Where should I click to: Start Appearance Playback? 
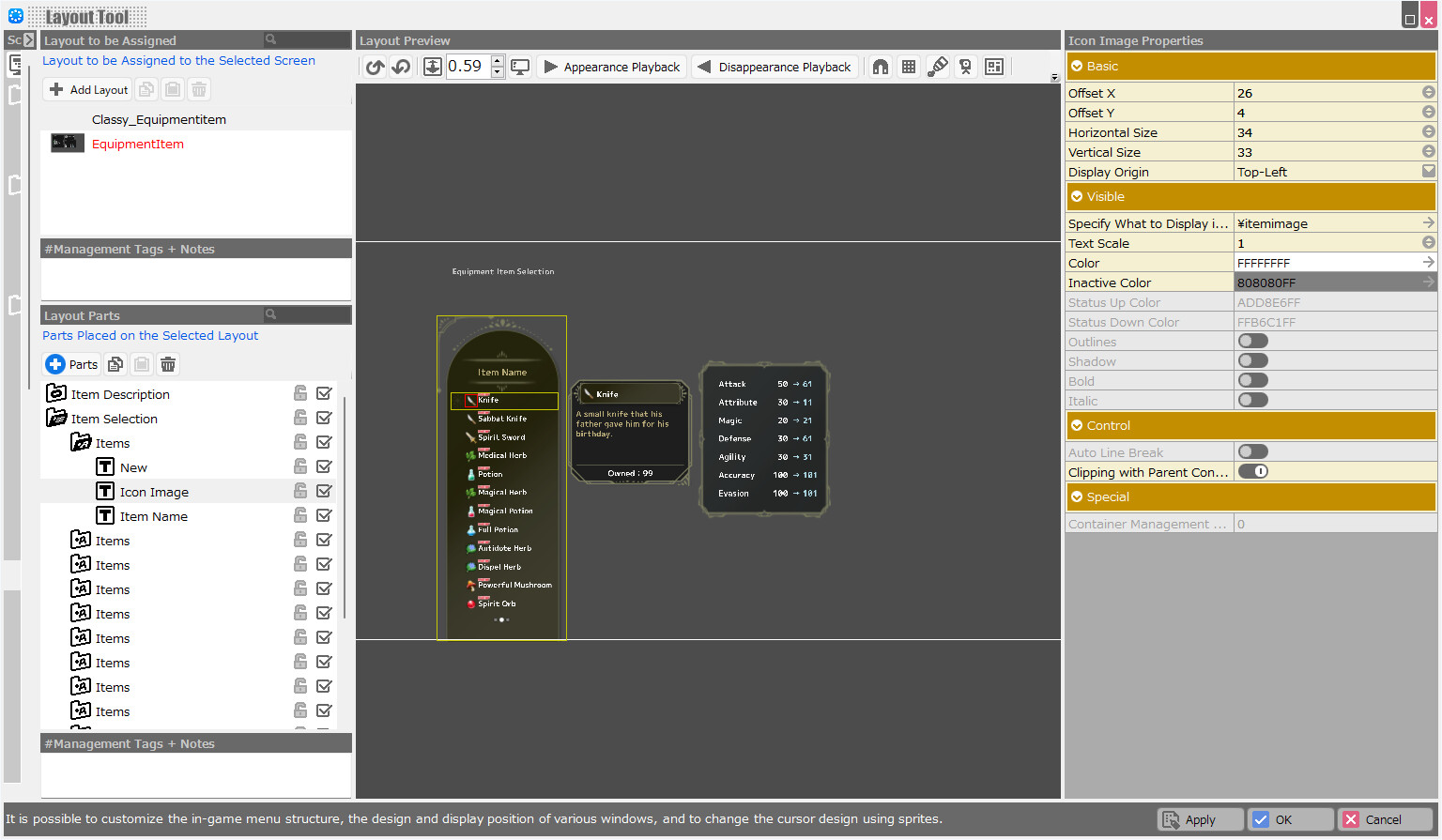(610, 67)
